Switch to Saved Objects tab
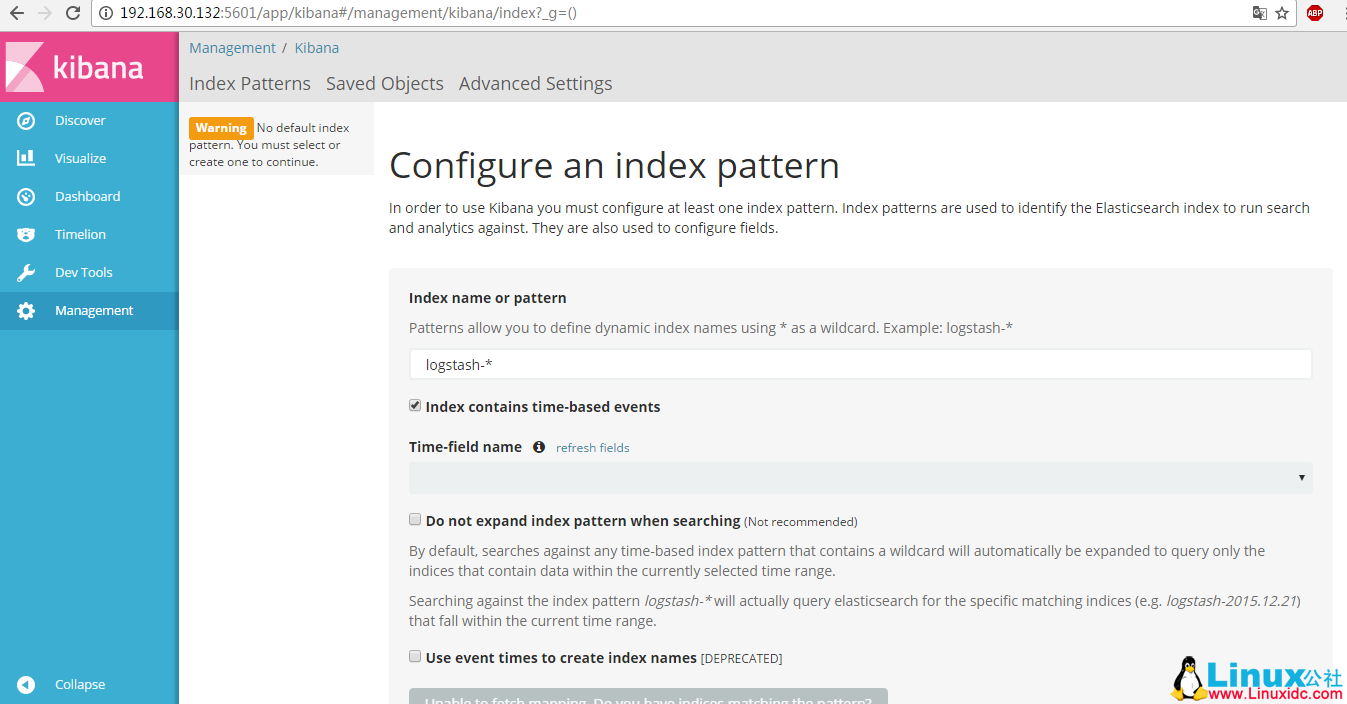 point(384,84)
